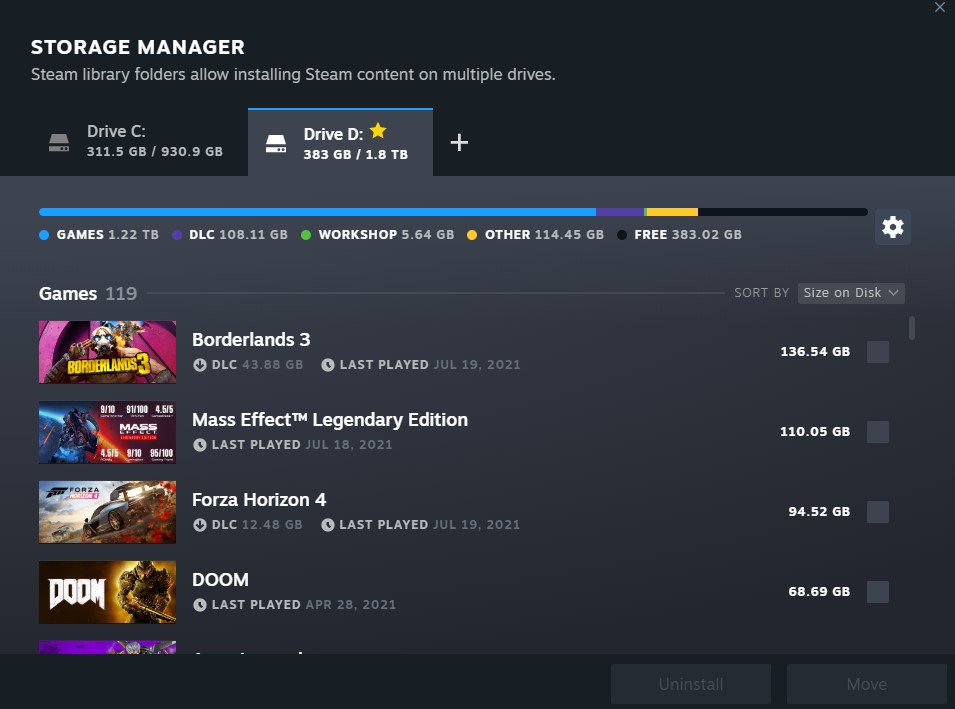Click the 110.05 GB size value
Viewport: 955px width, 709px height.
click(x=815, y=431)
